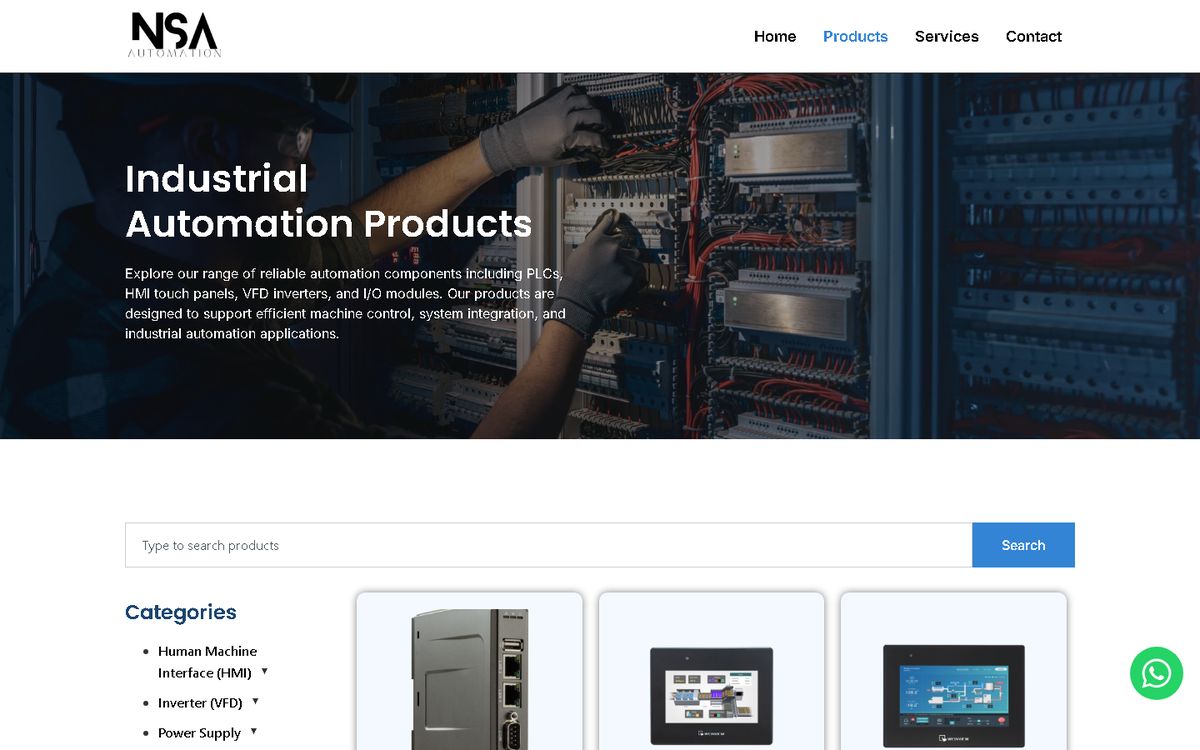Expand the Power Supply arrow
Screen dimensions: 1200x750
(254, 732)
